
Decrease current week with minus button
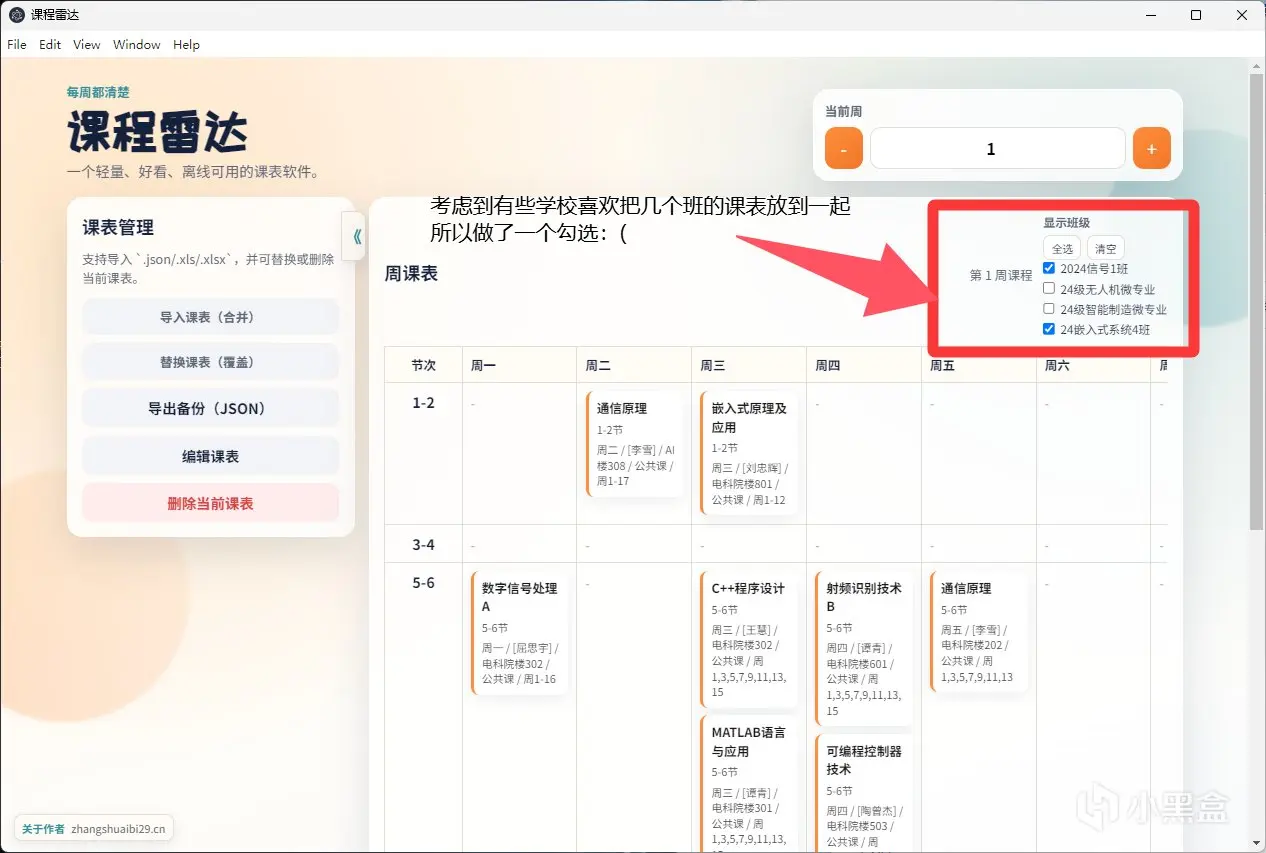pos(844,149)
